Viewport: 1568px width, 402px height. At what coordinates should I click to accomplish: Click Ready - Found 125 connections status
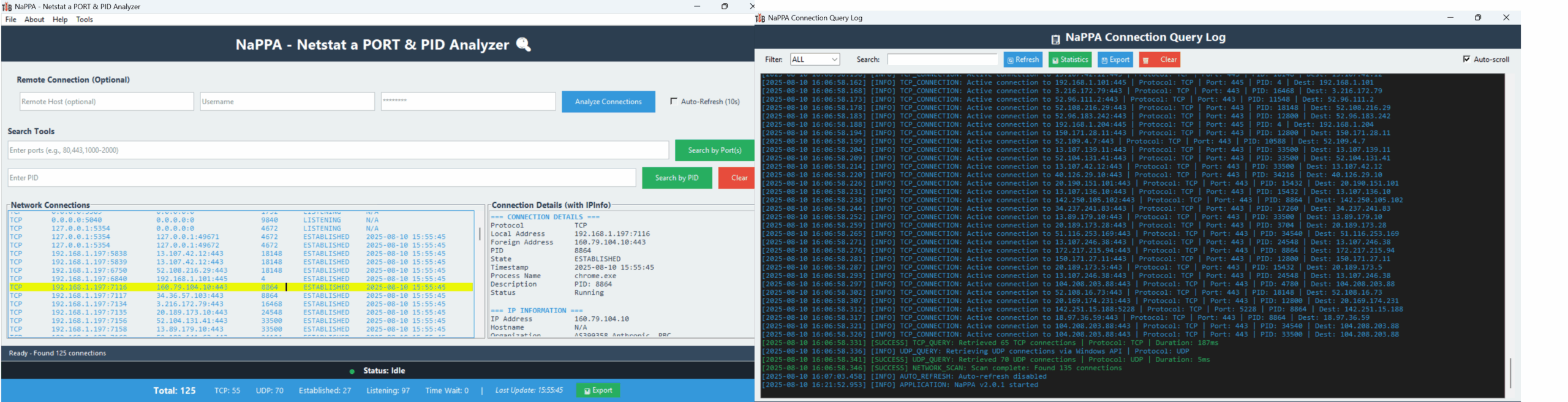(x=58, y=353)
